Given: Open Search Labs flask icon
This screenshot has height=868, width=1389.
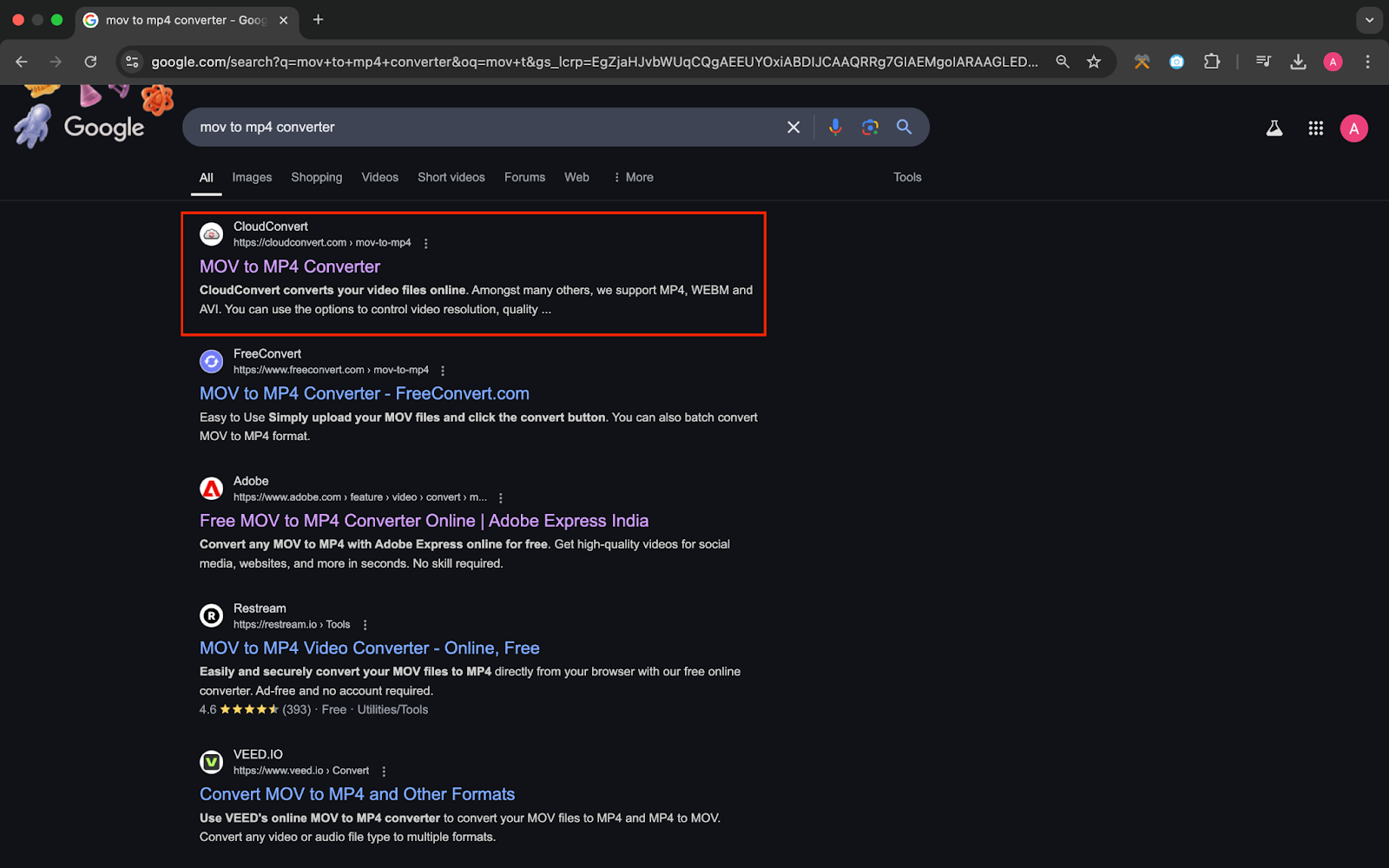Looking at the screenshot, I should click(1274, 128).
